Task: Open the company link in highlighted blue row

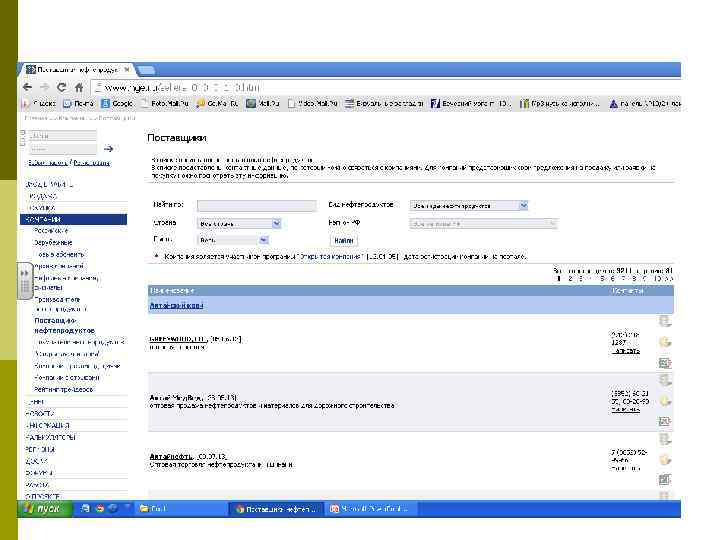Action: coord(176,305)
